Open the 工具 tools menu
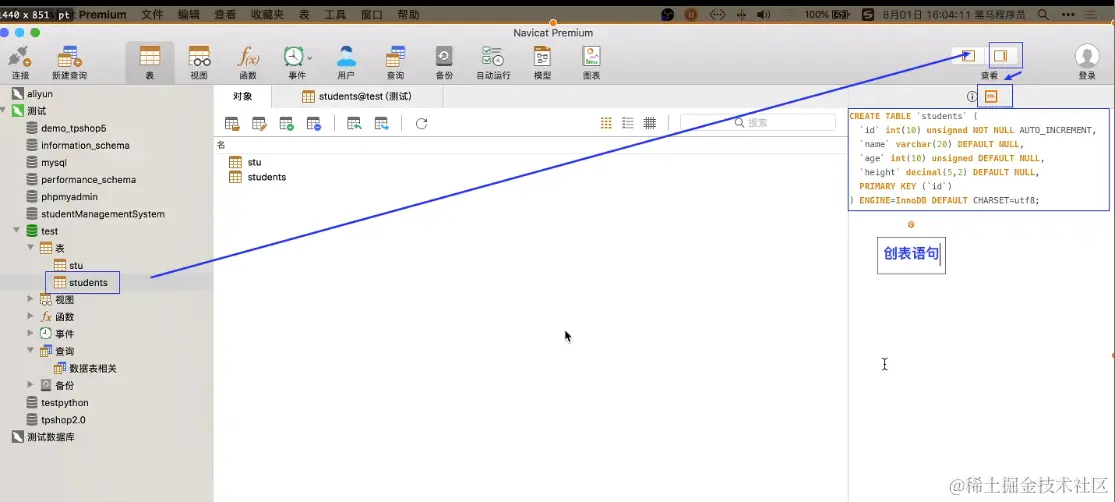The width and height of the screenshot is (1115, 502). point(335,14)
